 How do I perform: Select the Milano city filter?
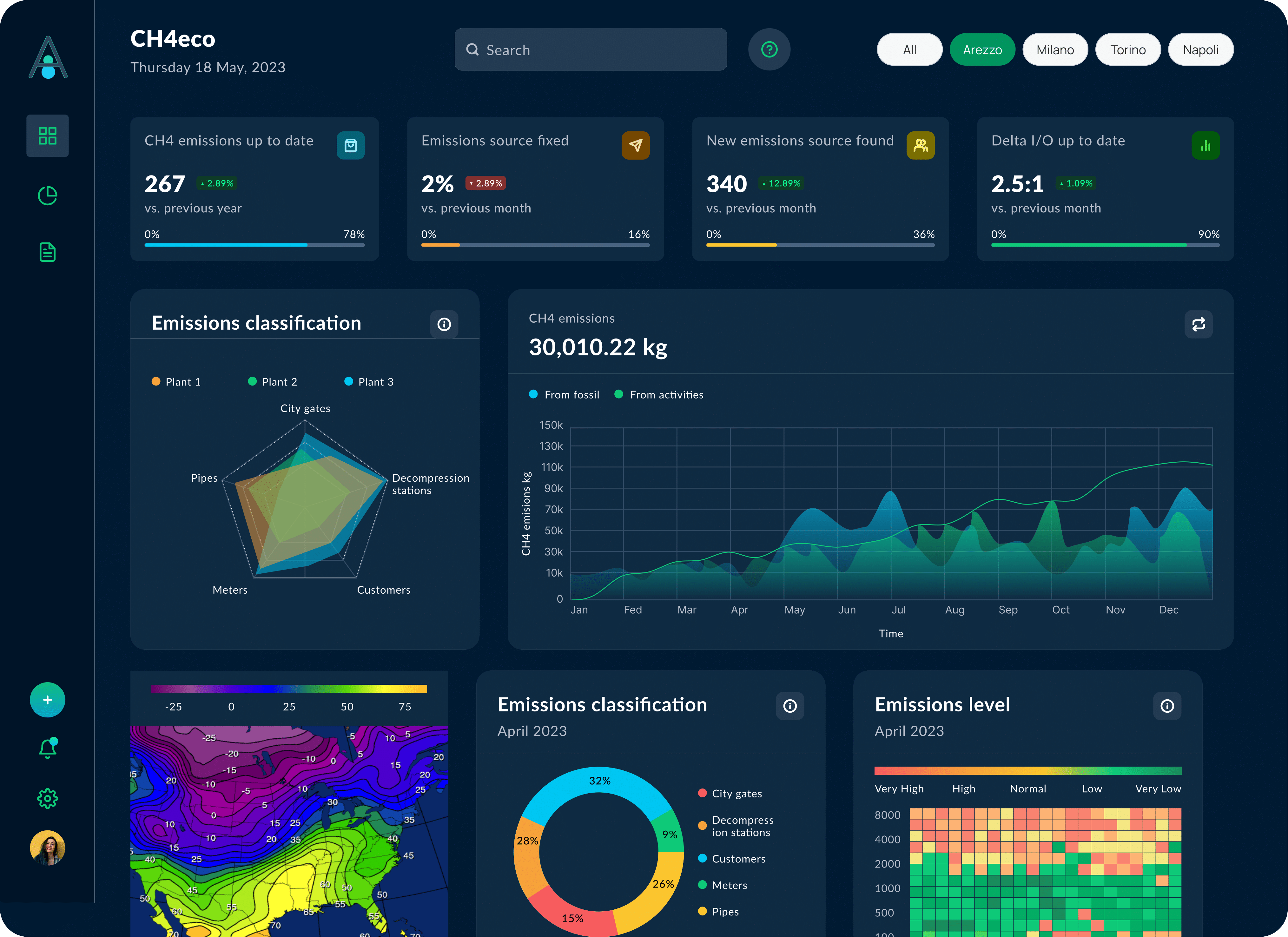tap(1055, 49)
